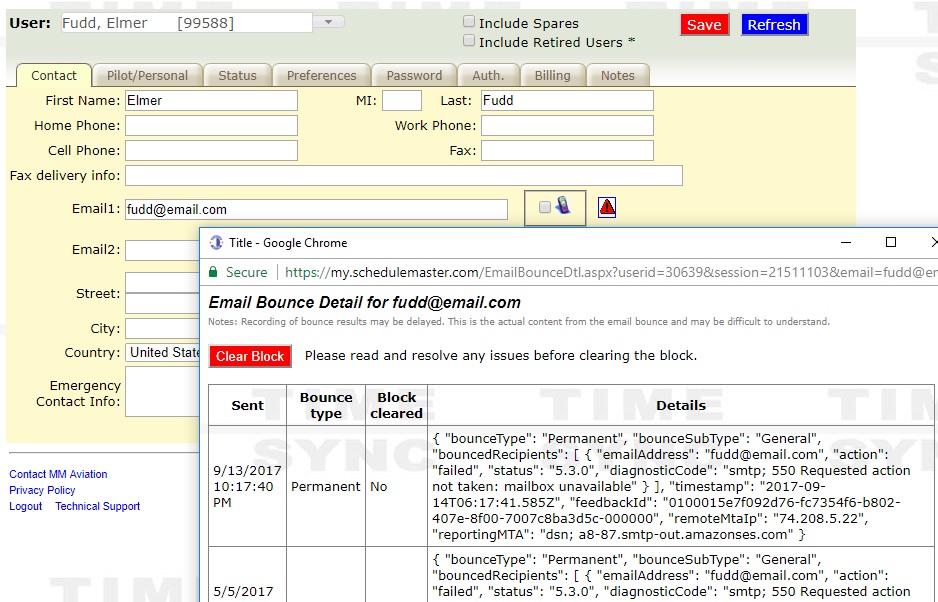Click the popup's schedulemaster.com URL address bar
Image resolution: width=938 pixels, height=602 pixels.
[610, 272]
